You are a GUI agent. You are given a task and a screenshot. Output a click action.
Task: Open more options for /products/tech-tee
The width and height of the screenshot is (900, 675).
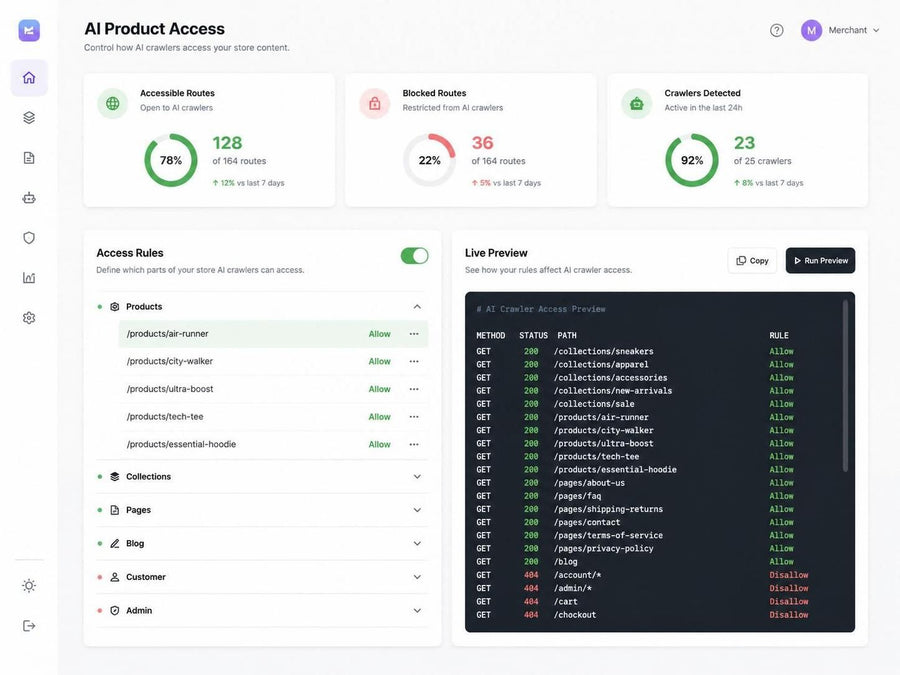pyautogui.click(x=414, y=417)
